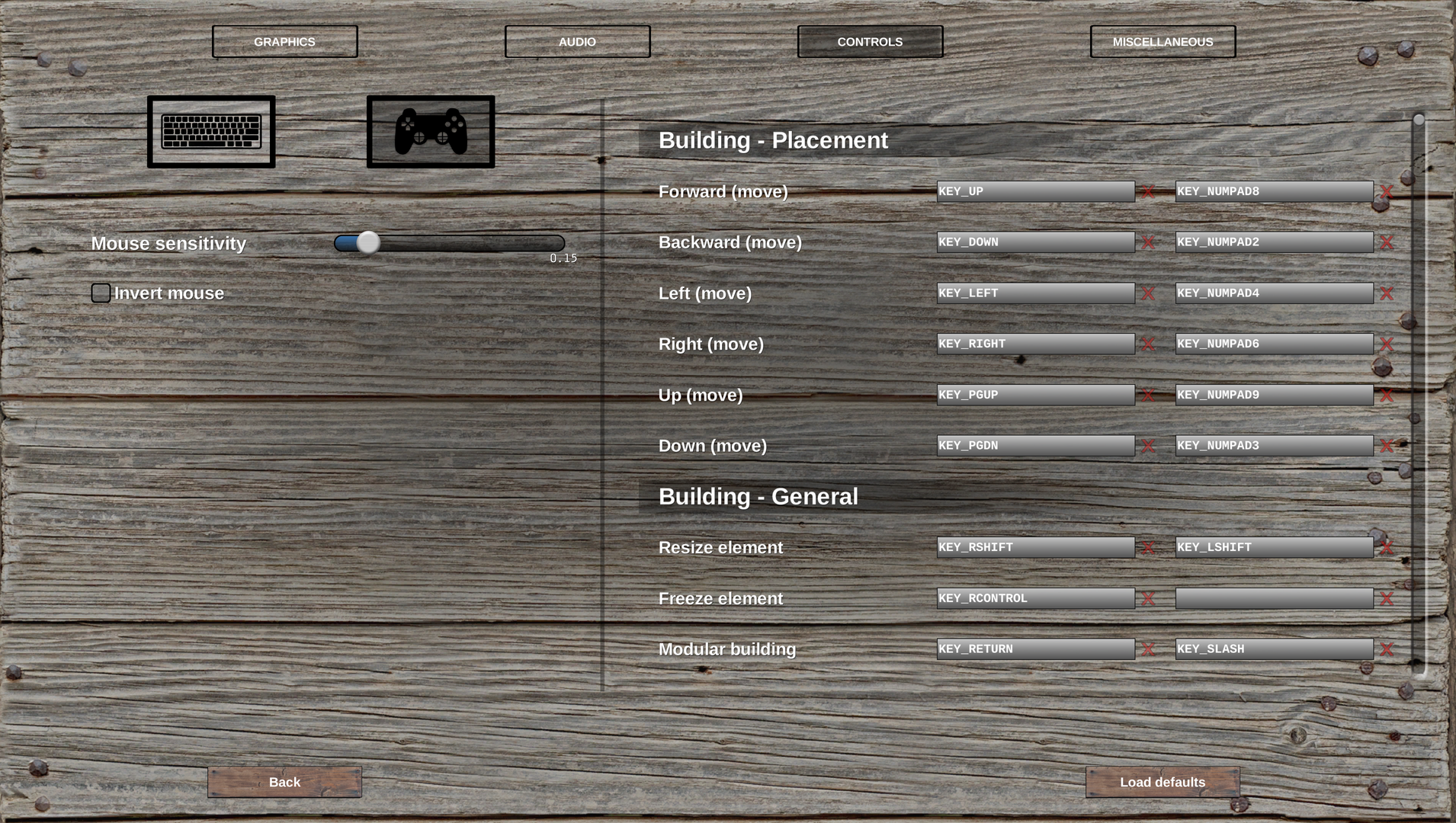
Task: Switch to the Graphics tab
Action: pos(284,42)
